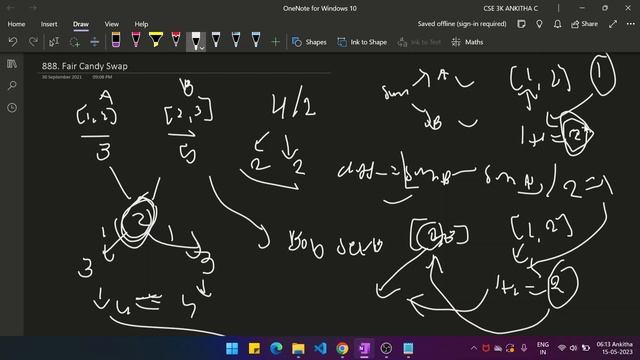This screenshot has width=640, height=360.
Task: Click the Ink to Text button
Action: click(419, 42)
